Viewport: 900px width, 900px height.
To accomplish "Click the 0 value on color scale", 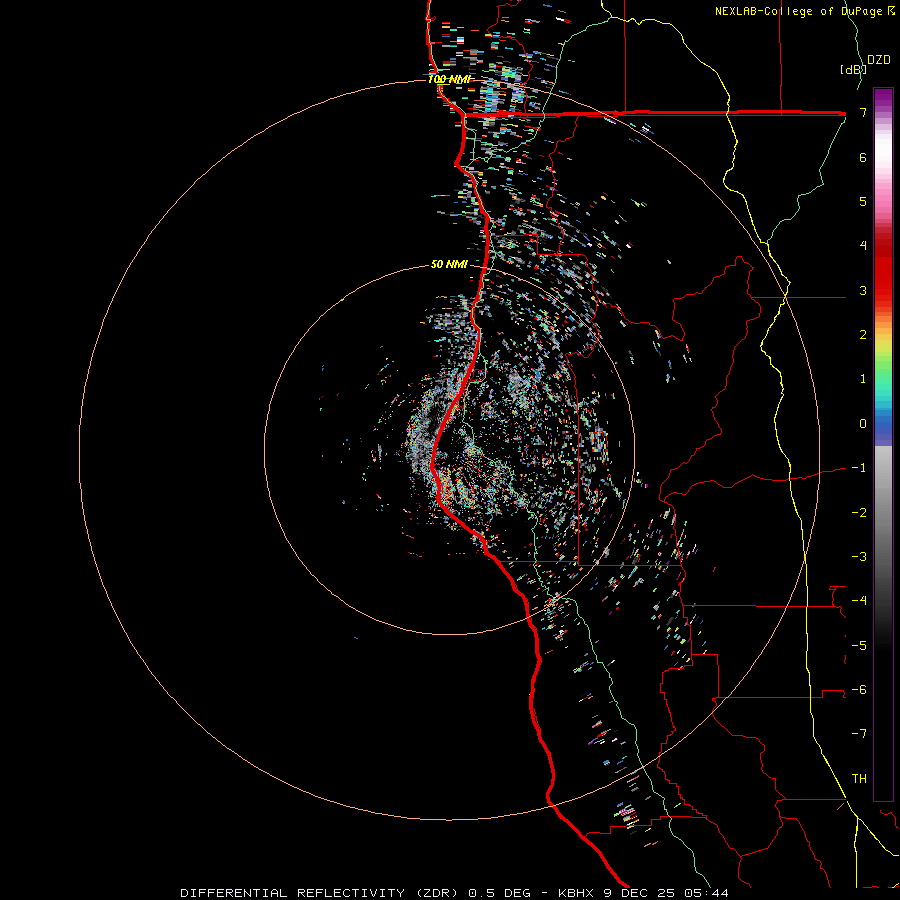I will click(863, 424).
